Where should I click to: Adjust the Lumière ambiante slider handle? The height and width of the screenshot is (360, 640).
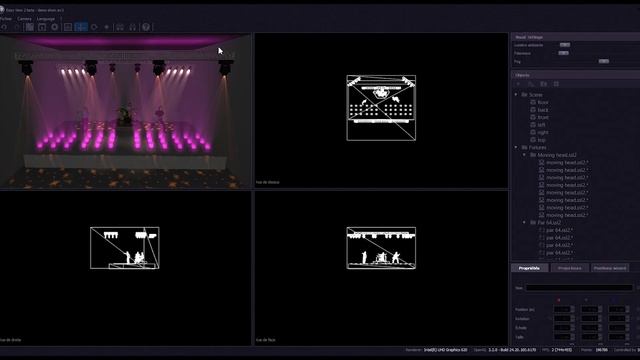point(565,45)
